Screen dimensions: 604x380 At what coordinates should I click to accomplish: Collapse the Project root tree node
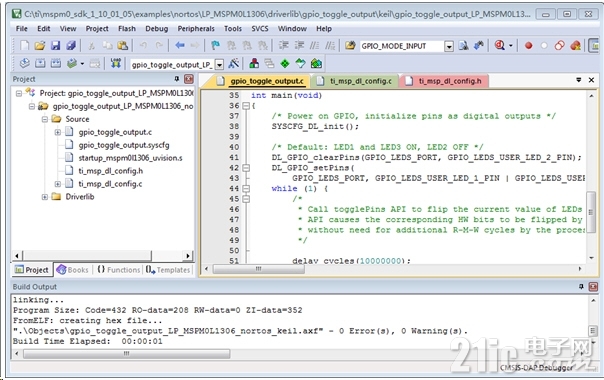pos(19,93)
